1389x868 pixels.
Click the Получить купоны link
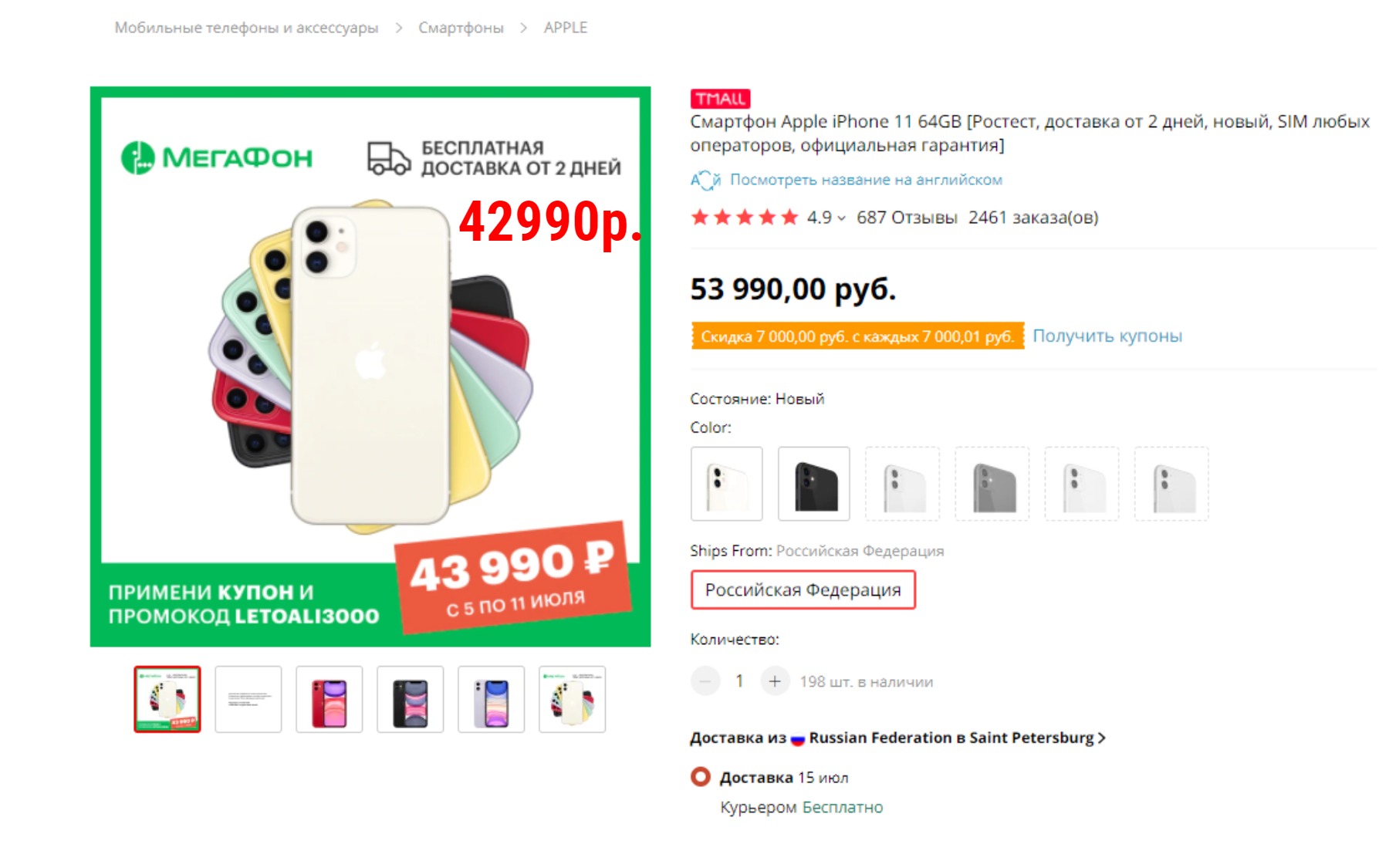tap(1107, 336)
